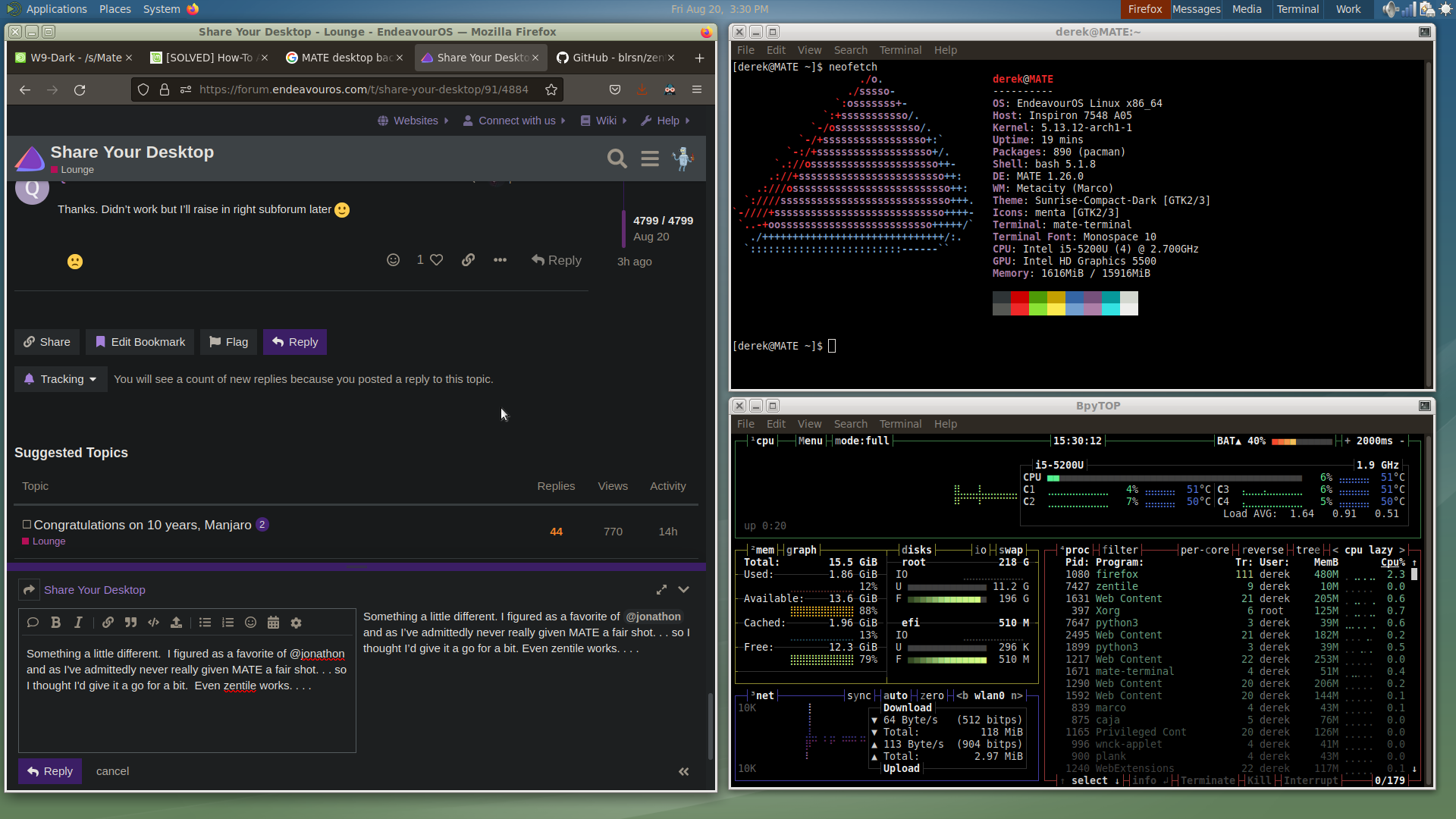1456x819 pixels.
Task: Insert a blockquote in the composer
Action: 130,623
